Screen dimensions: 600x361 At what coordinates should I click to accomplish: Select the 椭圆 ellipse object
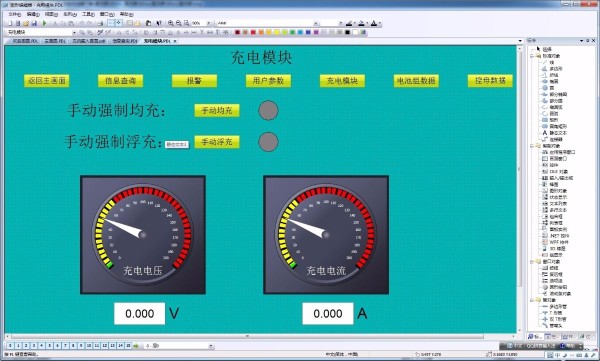coord(550,81)
